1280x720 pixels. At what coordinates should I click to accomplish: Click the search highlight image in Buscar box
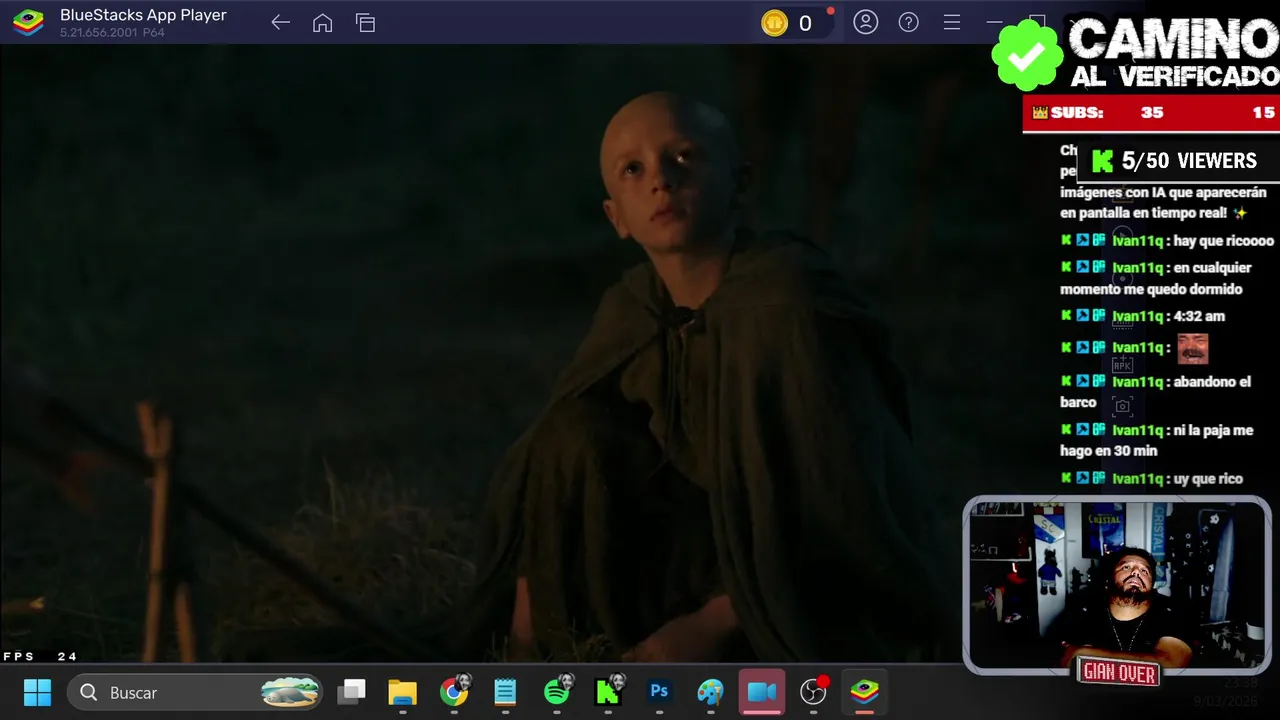[x=290, y=692]
